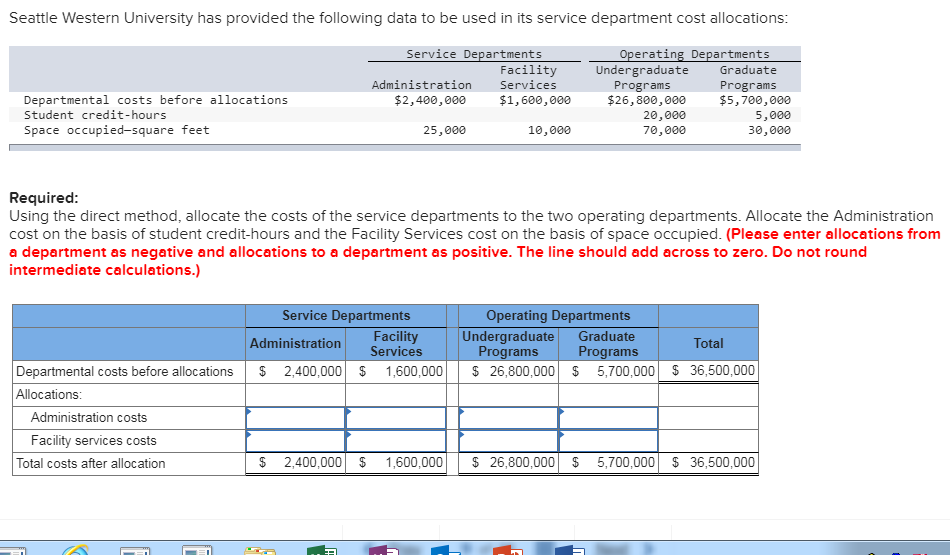Open Internet Explorer from the taskbar
950x555 pixels.
(75, 550)
